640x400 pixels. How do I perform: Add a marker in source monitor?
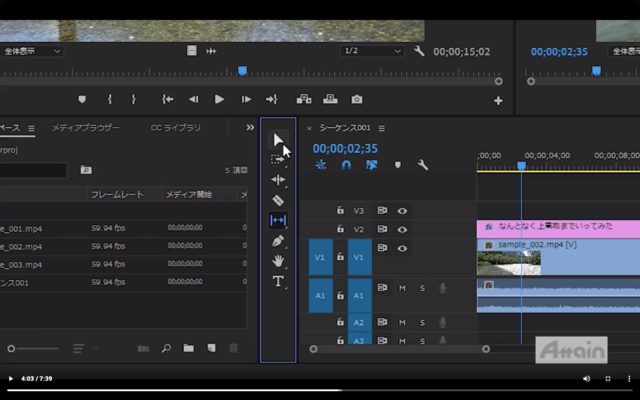point(82,99)
